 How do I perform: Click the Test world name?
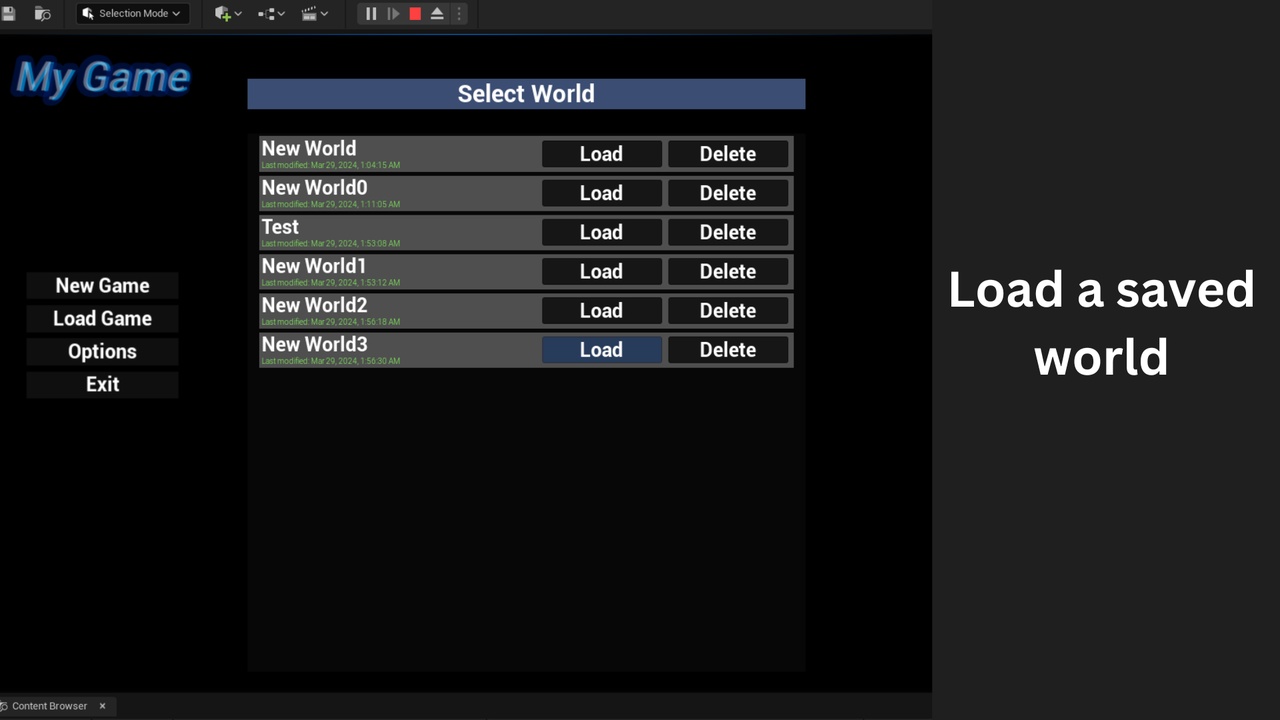click(280, 227)
